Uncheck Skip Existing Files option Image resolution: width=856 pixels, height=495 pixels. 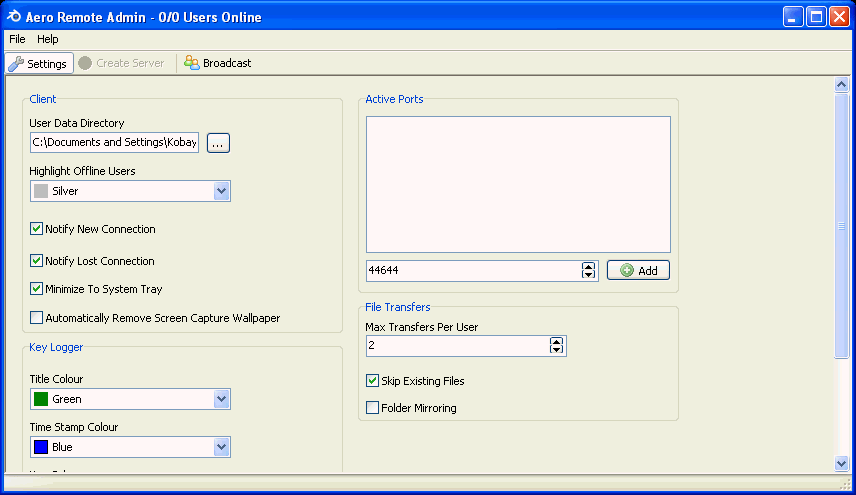coord(373,381)
